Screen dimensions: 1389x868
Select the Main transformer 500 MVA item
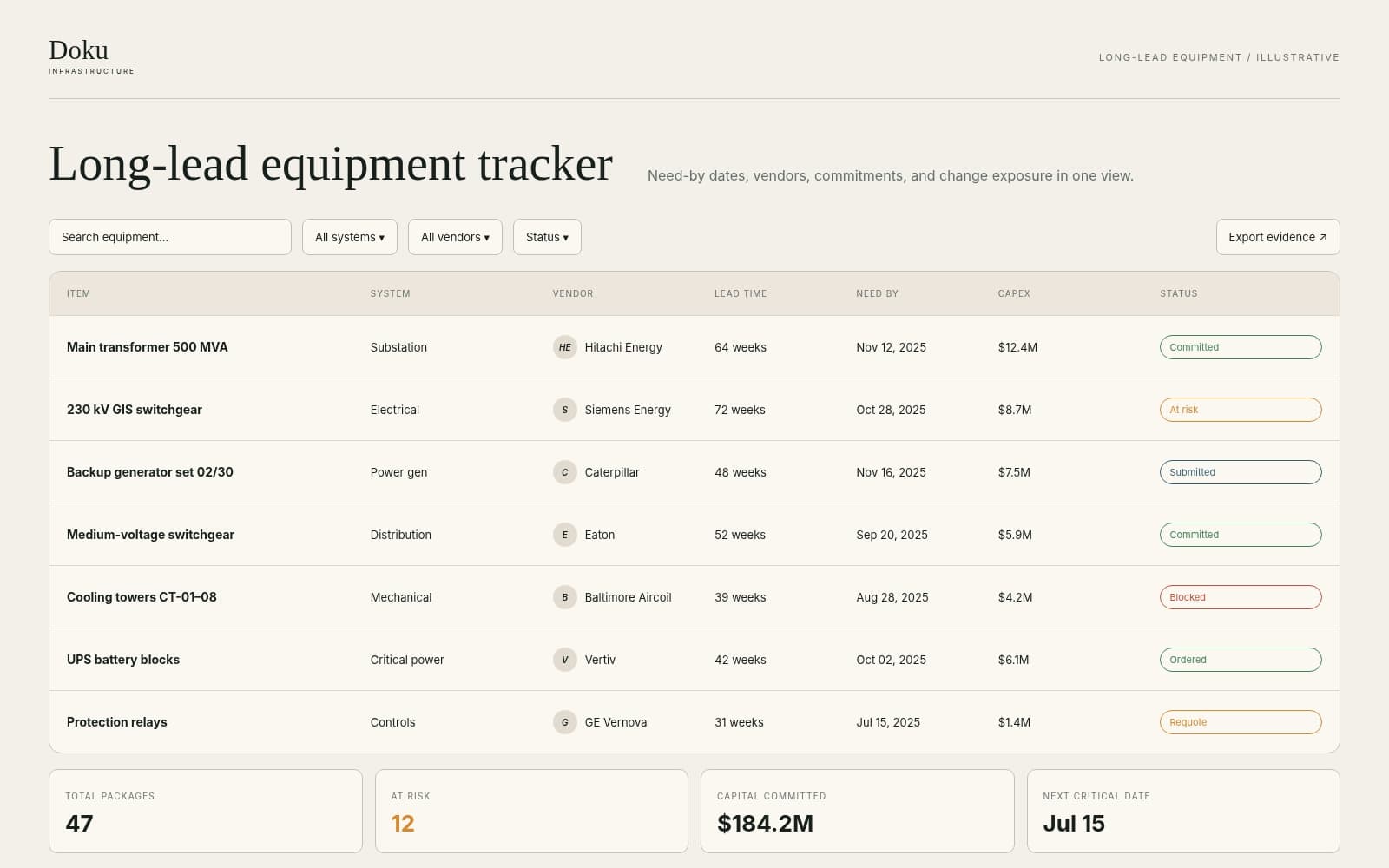click(x=148, y=347)
